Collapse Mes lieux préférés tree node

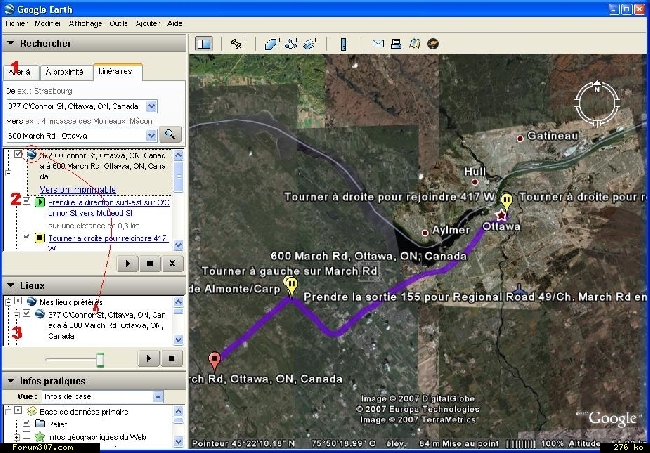tap(8, 302)
